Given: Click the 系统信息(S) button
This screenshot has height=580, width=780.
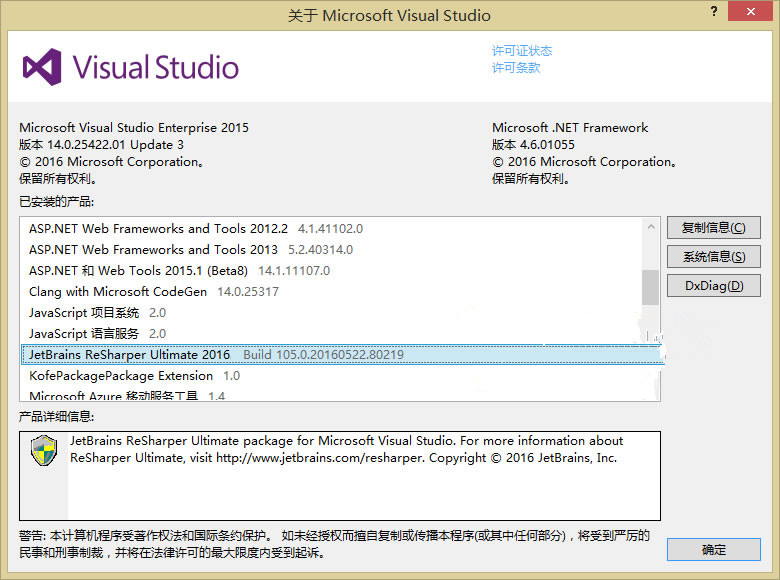Looking at the screenshot, I should click(x=713, y=257).
